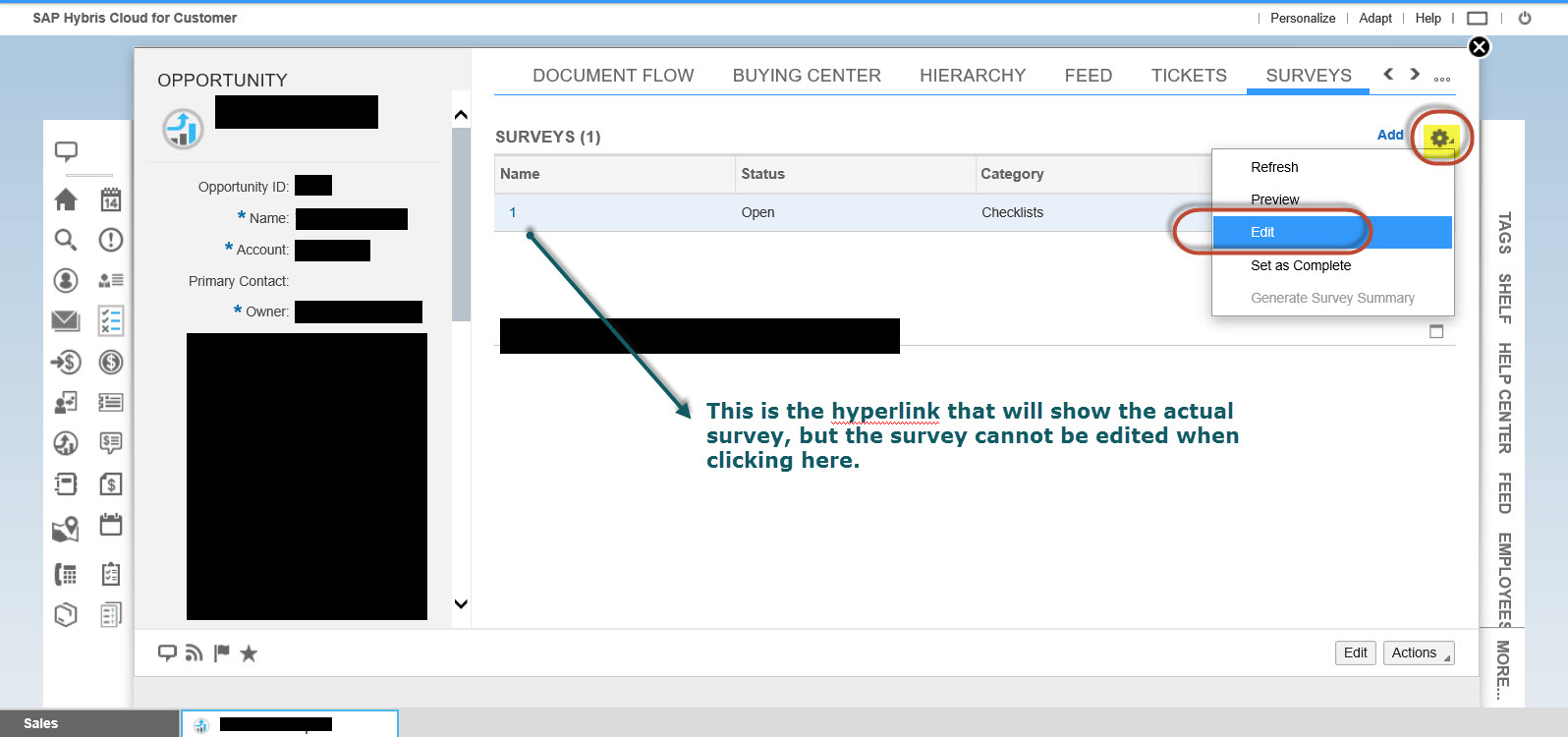This screenshot has width=1568, height=737.
Task: Open the calendar icon showing 14
Action: [111, 199]
